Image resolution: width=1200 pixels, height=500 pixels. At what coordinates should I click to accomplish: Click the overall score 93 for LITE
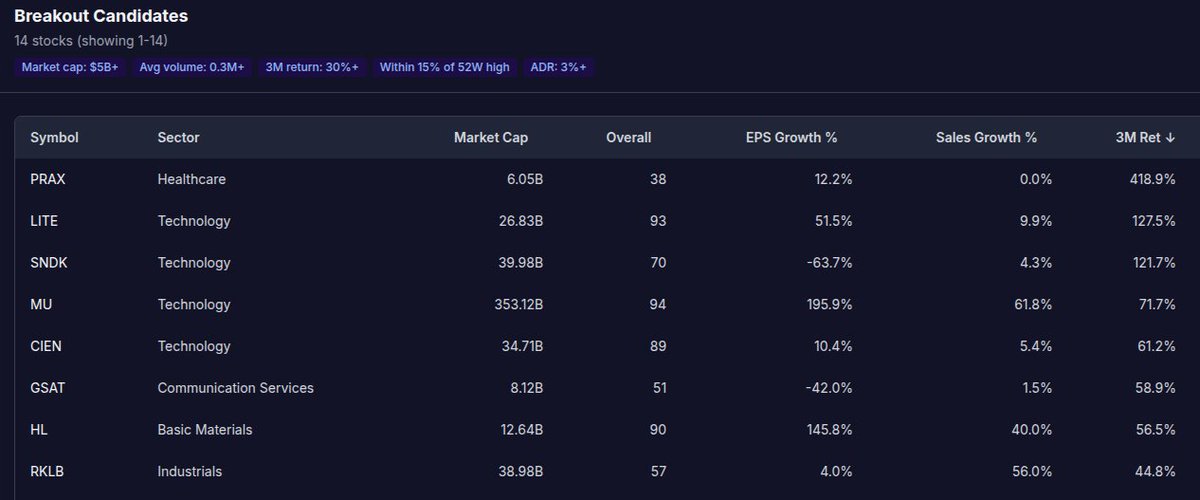click(x=658, y=221)
